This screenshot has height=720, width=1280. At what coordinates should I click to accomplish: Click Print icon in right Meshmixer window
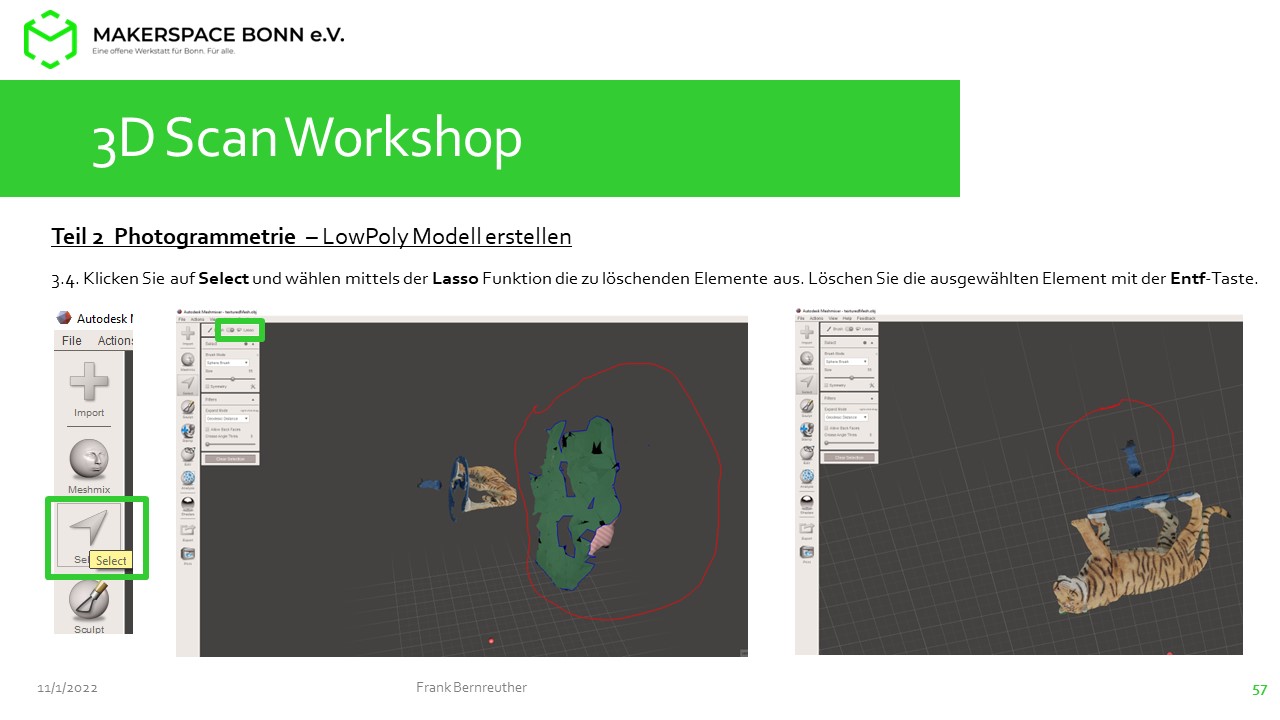807,551
